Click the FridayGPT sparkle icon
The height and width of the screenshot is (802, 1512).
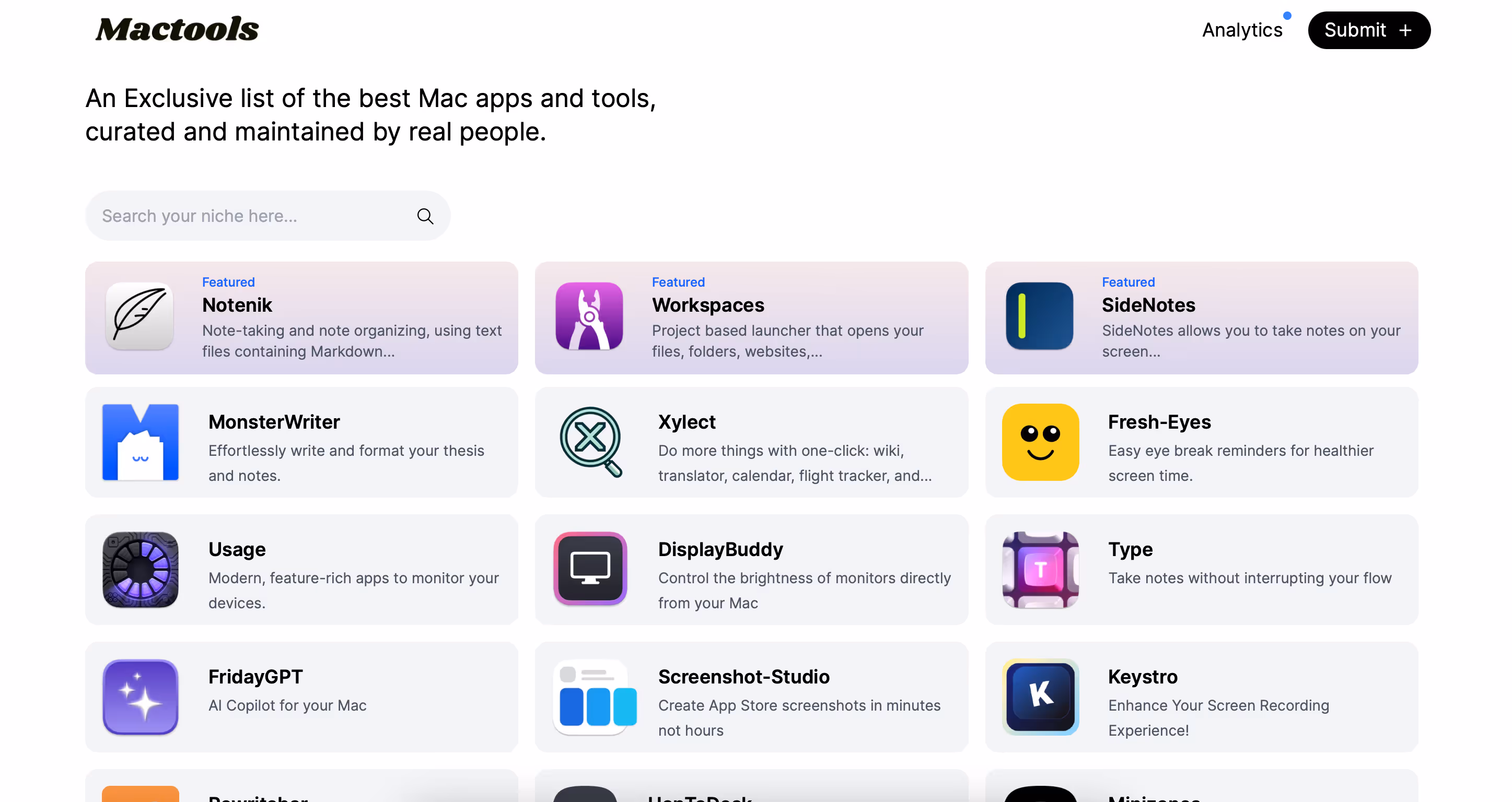pyautogui.click(x=139, y=697)
